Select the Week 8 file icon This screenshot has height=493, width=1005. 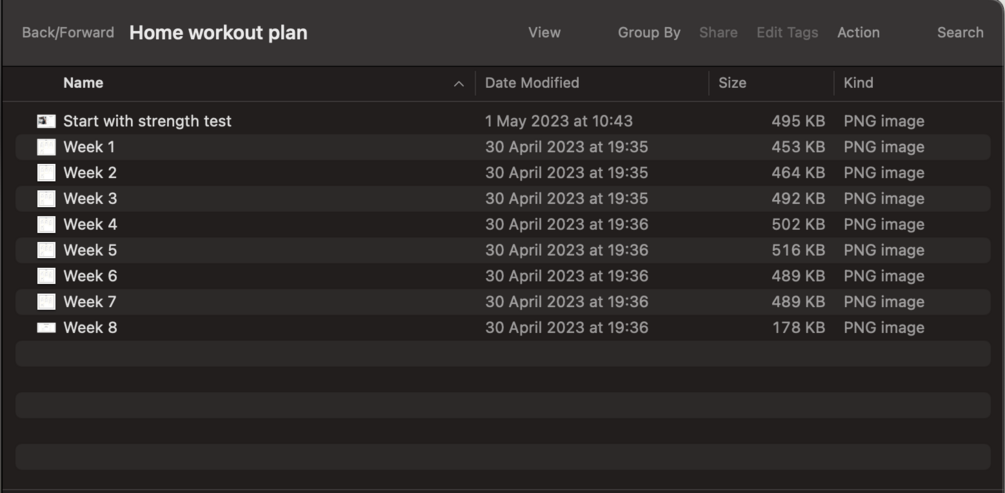tap(46, 328)
